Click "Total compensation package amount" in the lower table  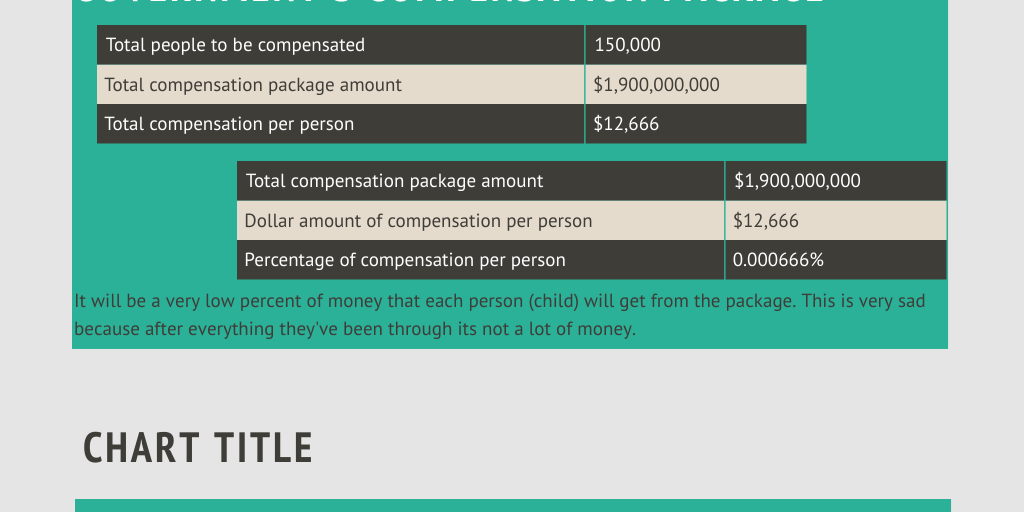[395, 181]
